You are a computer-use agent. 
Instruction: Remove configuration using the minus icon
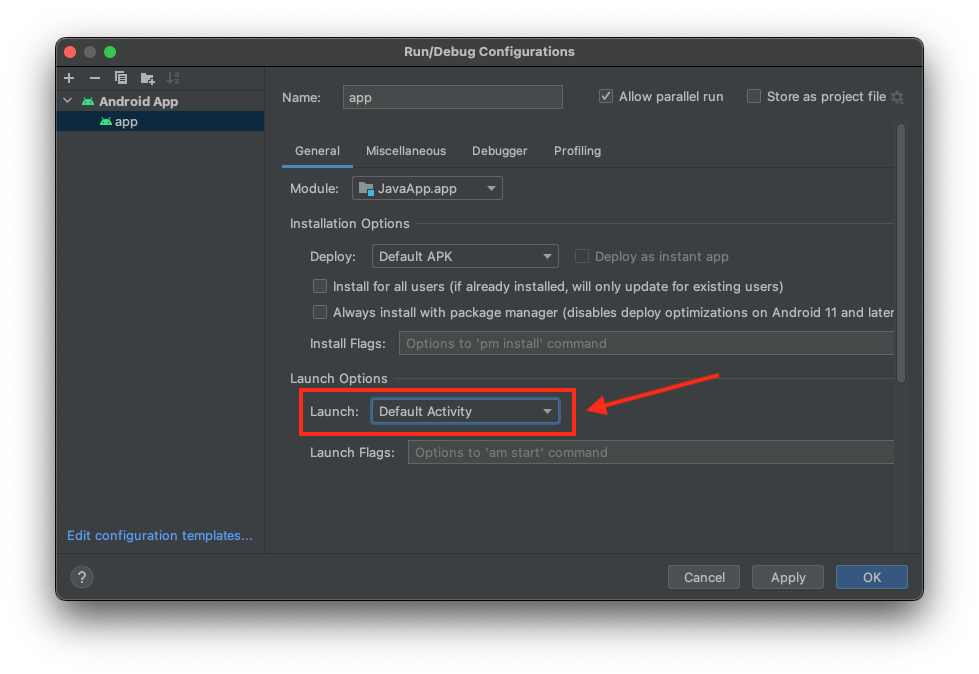click(95, 78)
